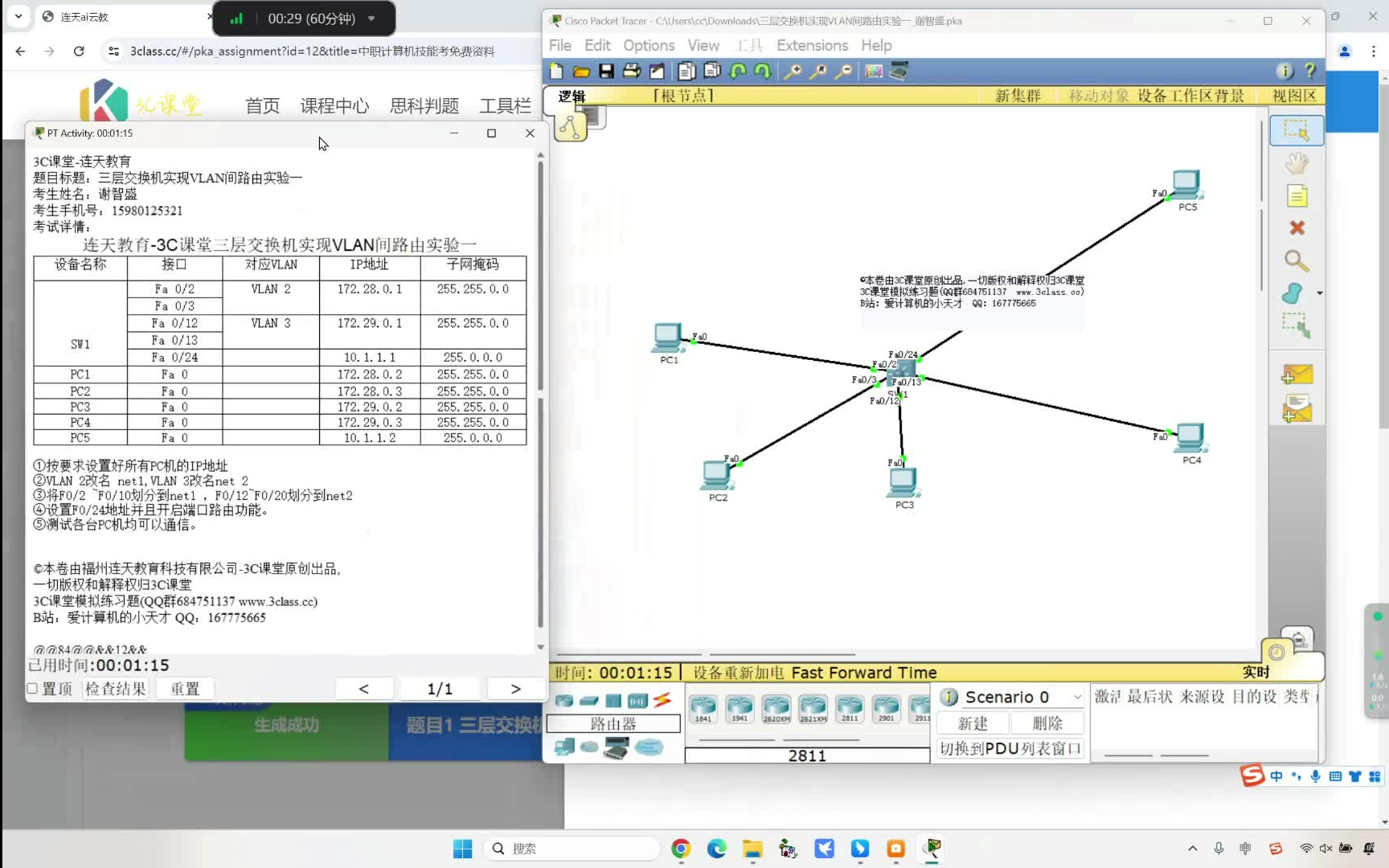Image resolution: width=1389 pixels, height=868 pixels.
Task: Click the Zoom In magnifier icon
Action: pos(793,72)
